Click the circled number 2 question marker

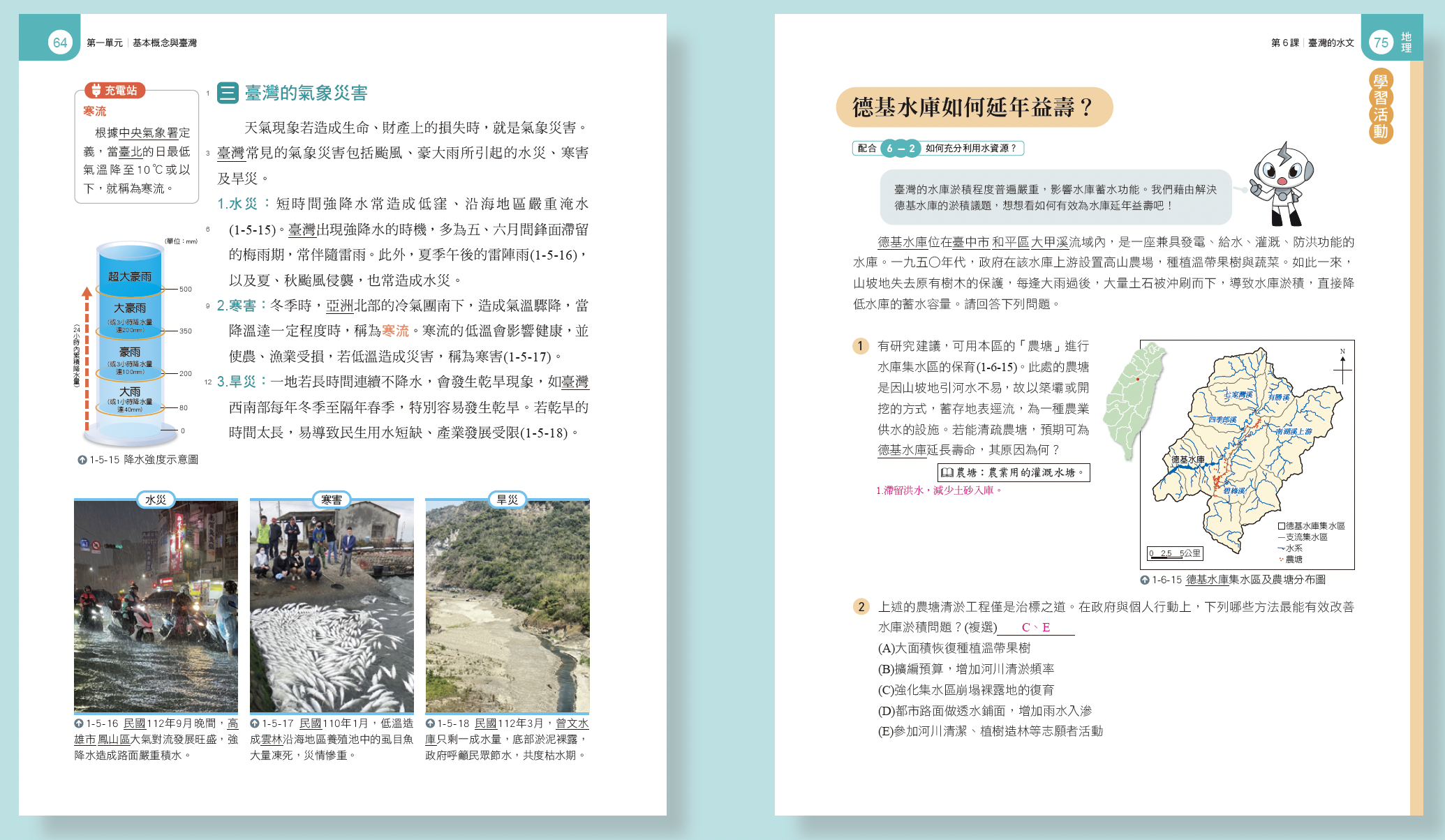[861, 606]
